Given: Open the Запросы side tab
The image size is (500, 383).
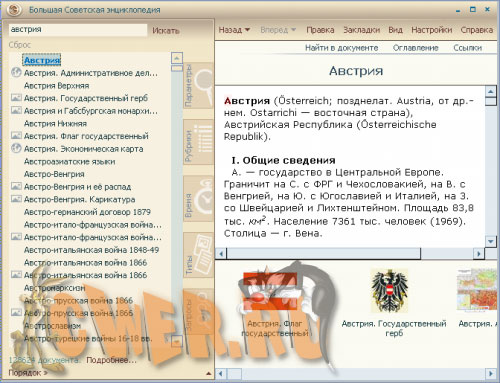Looking at the screenshot, I should point(198,312).
